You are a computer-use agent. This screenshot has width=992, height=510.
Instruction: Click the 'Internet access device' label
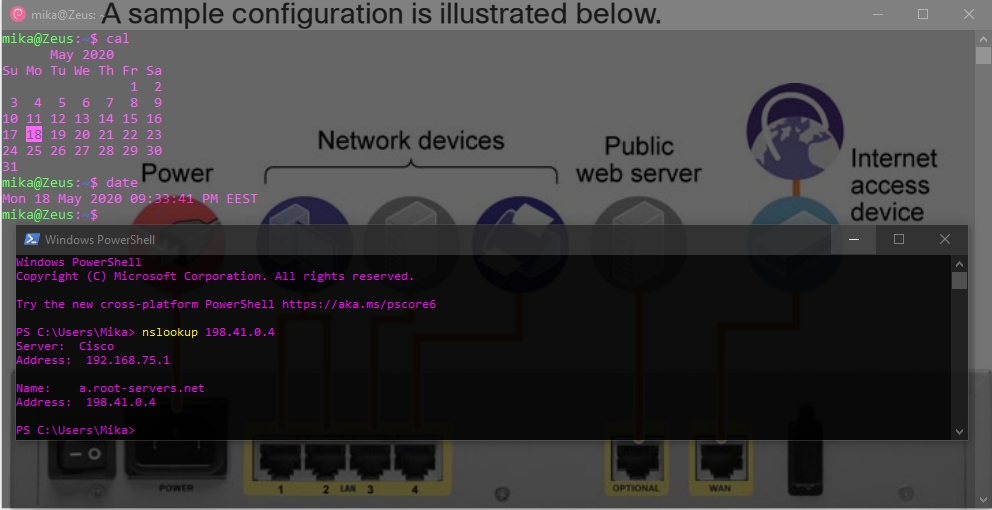893,185
